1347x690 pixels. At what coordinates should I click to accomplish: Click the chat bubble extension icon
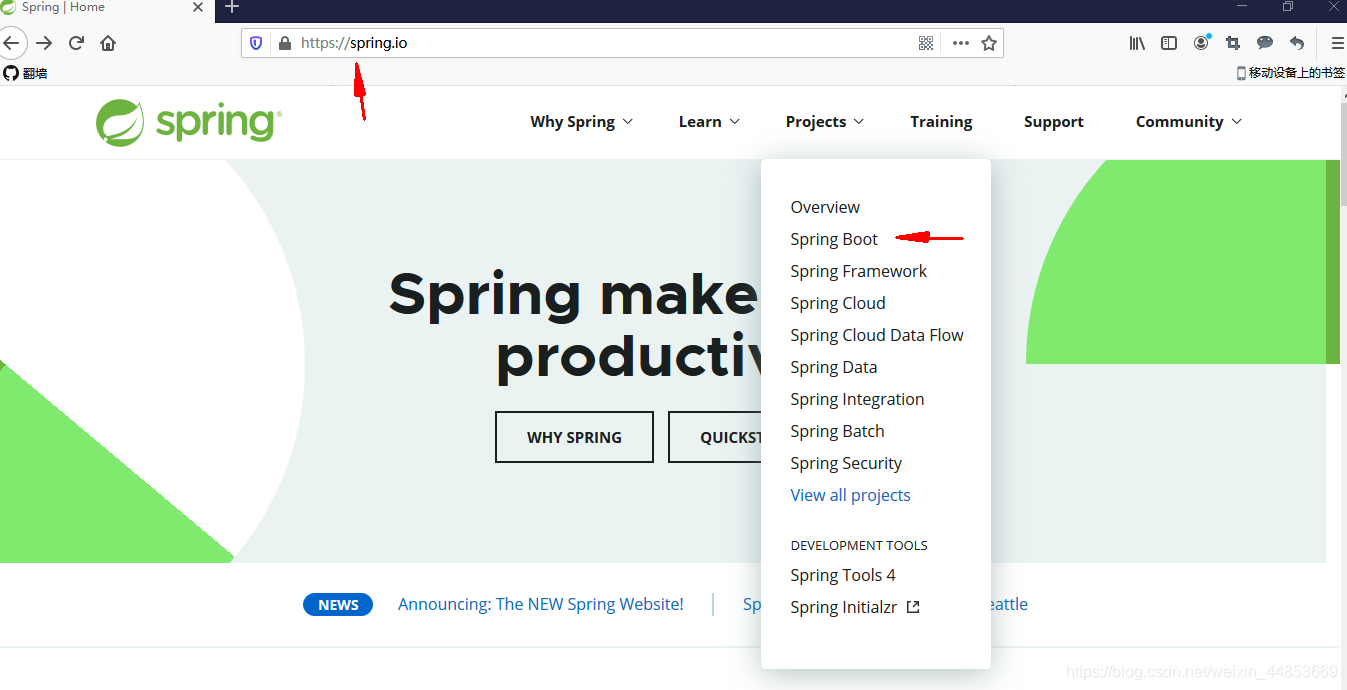tap(1265, 43)
